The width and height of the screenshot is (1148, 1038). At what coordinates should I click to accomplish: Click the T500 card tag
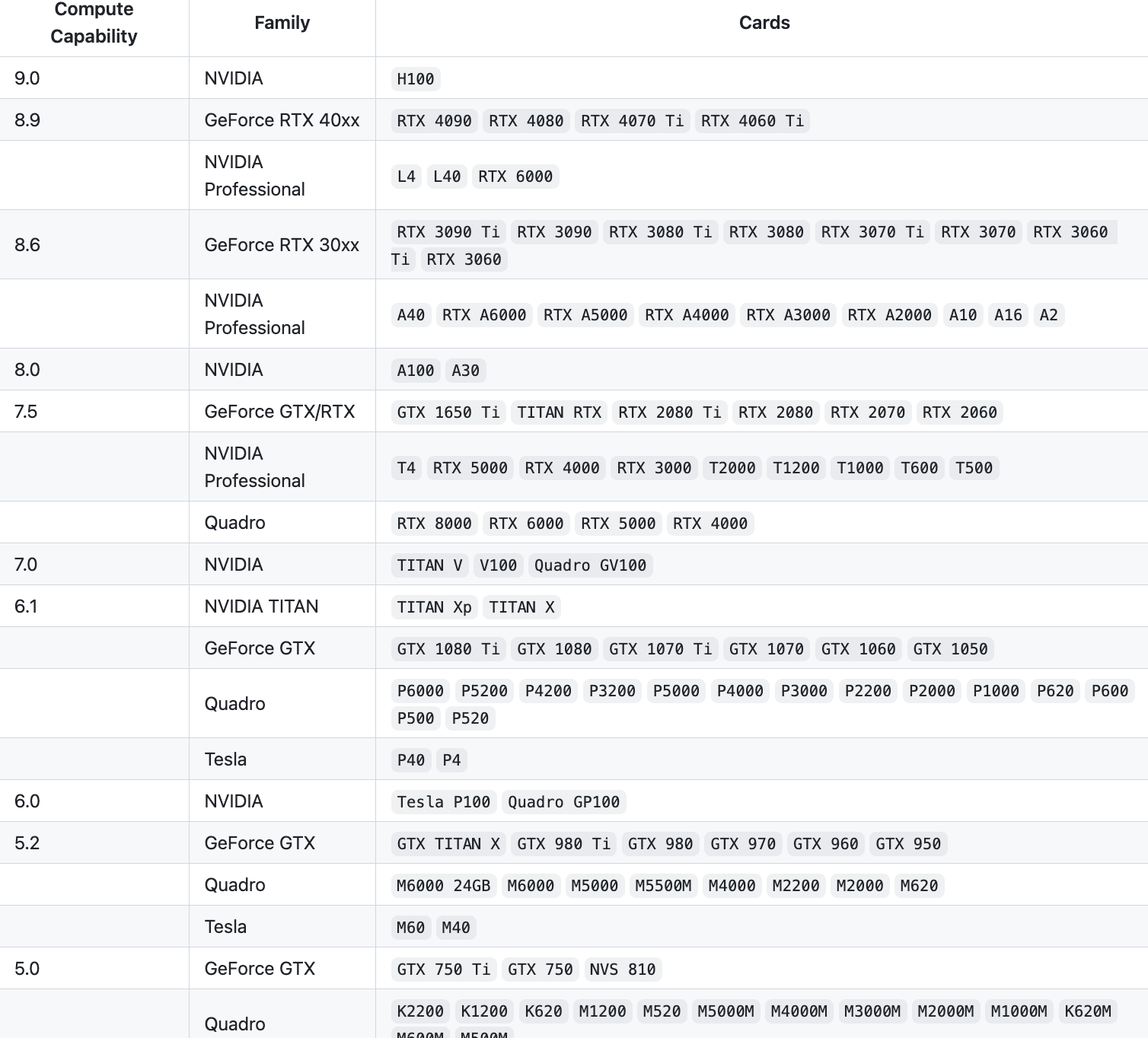(974, 468)
